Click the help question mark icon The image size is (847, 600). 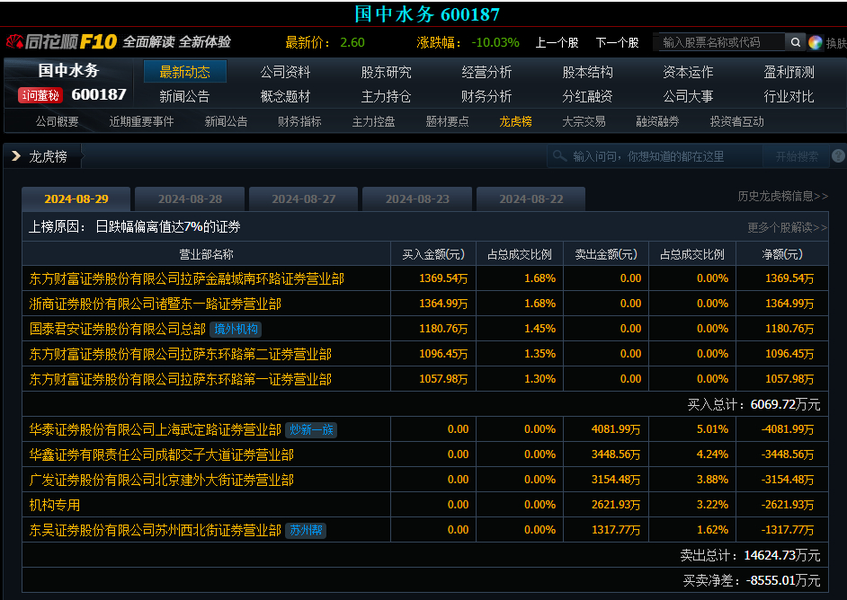pos(838,157)
